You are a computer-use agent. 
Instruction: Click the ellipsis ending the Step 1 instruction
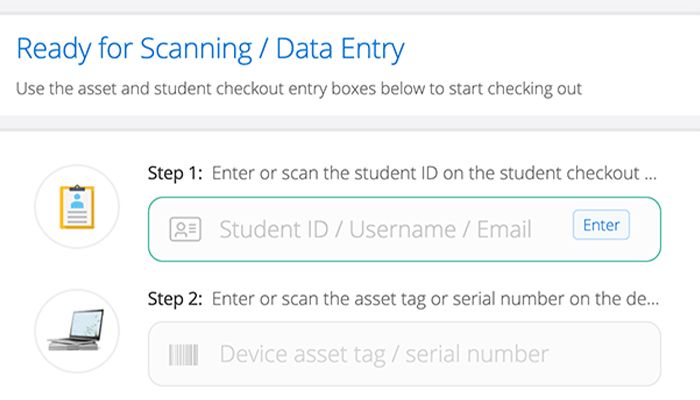(x=651, y=175)
